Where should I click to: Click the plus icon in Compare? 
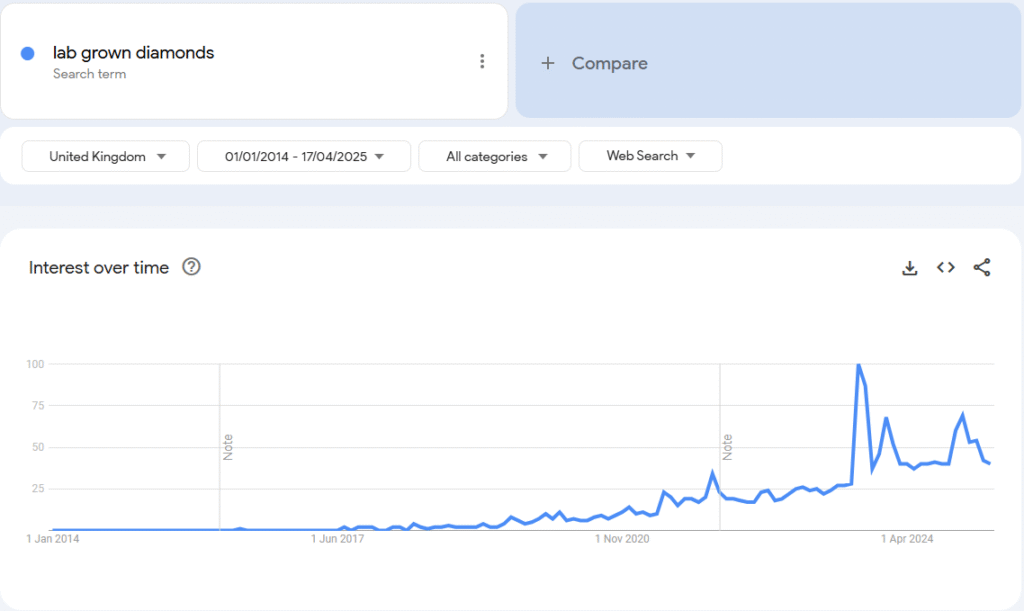point(547,63)
